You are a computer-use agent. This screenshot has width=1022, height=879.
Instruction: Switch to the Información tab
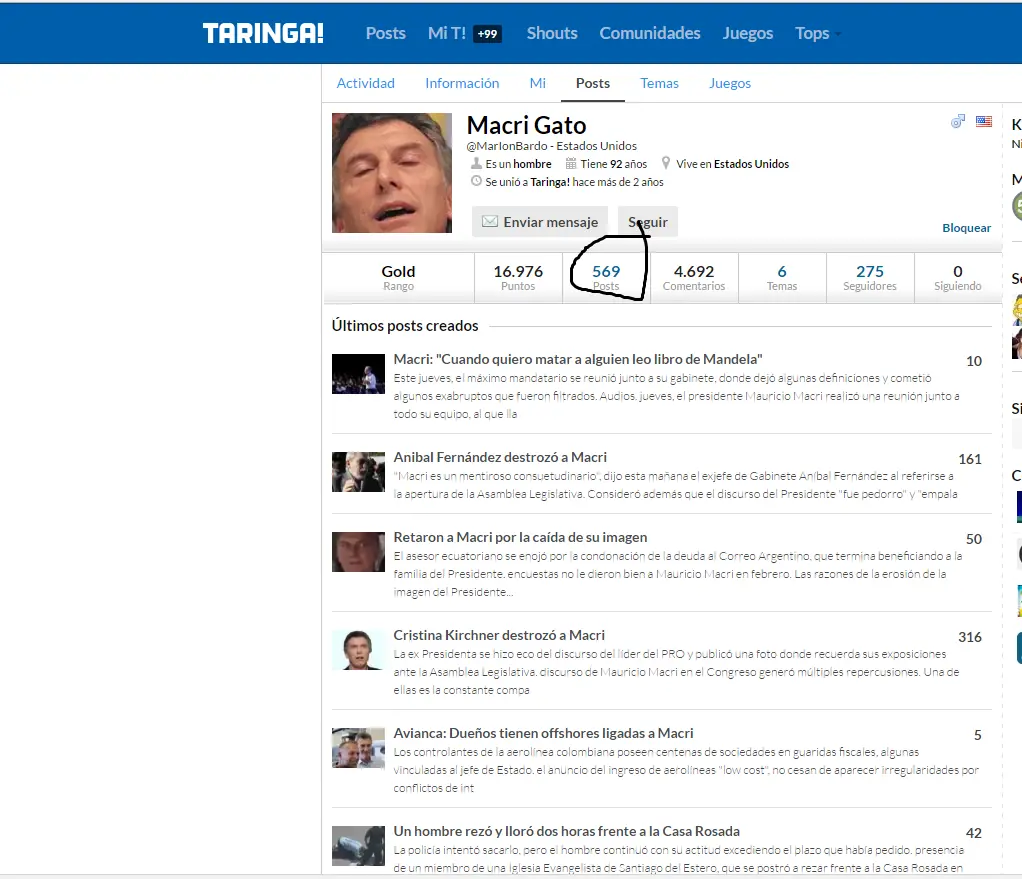pos(462,83)
